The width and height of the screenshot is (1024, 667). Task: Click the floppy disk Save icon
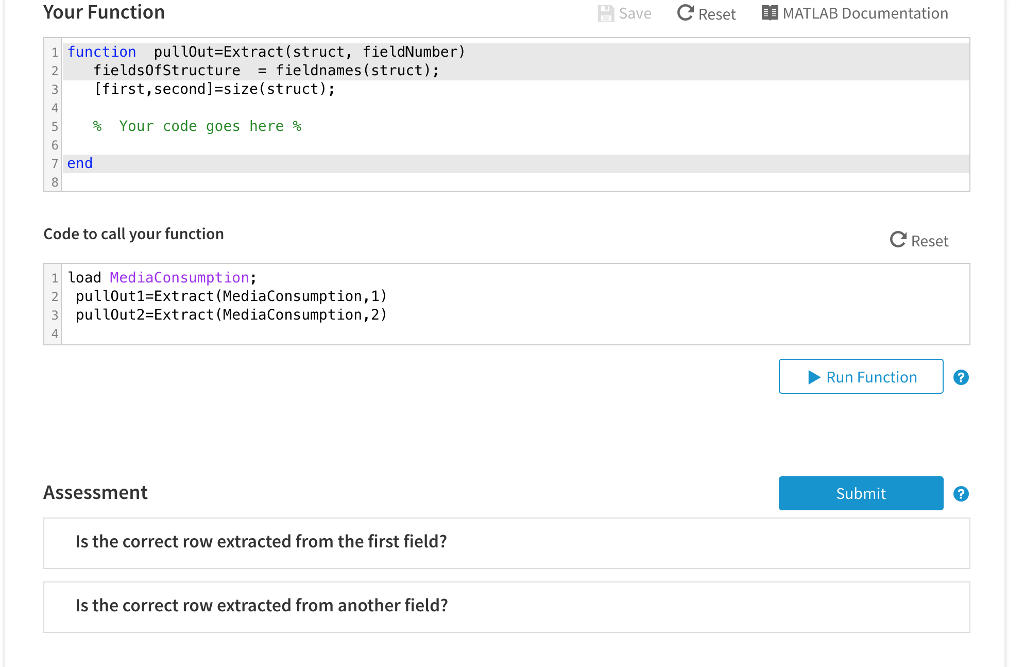point(606,14)
